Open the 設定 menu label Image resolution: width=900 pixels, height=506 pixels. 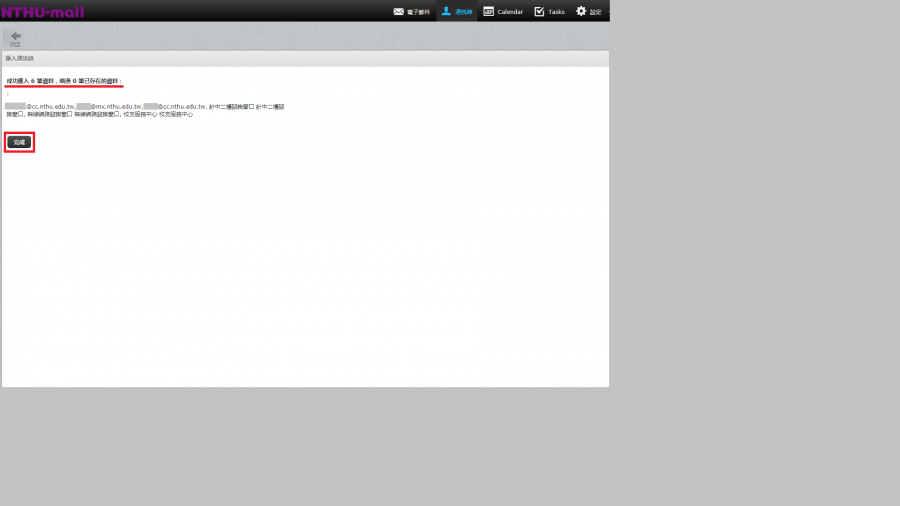tap(596, 12)
